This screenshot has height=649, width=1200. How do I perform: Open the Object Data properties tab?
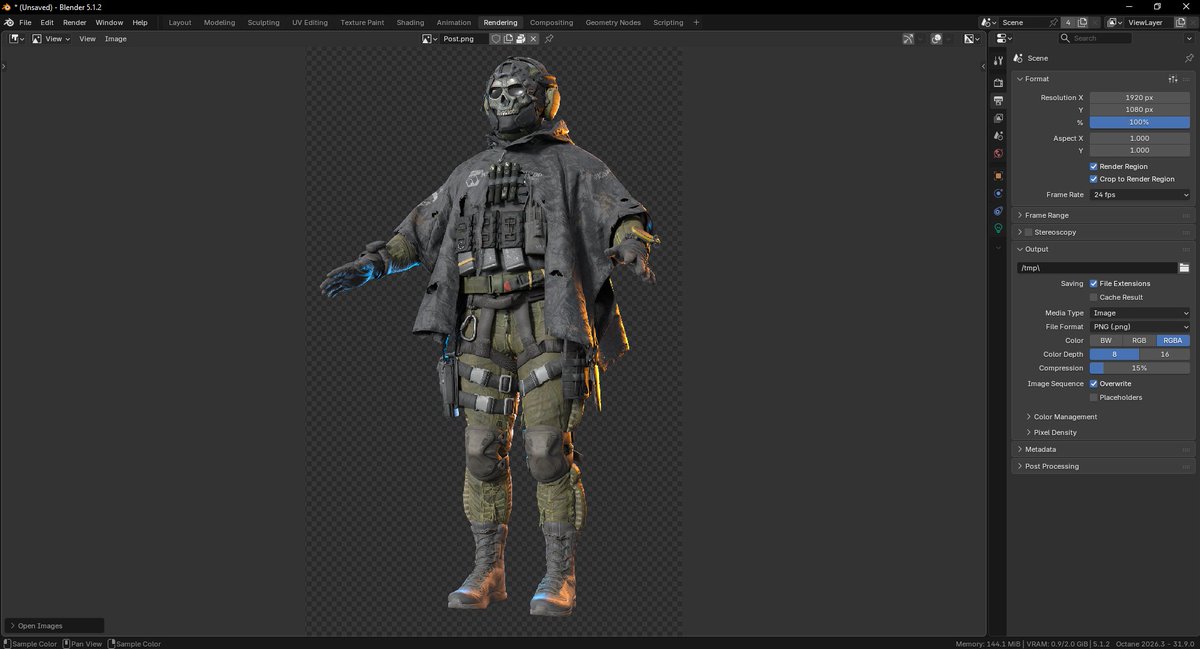[x=998, y=229]
